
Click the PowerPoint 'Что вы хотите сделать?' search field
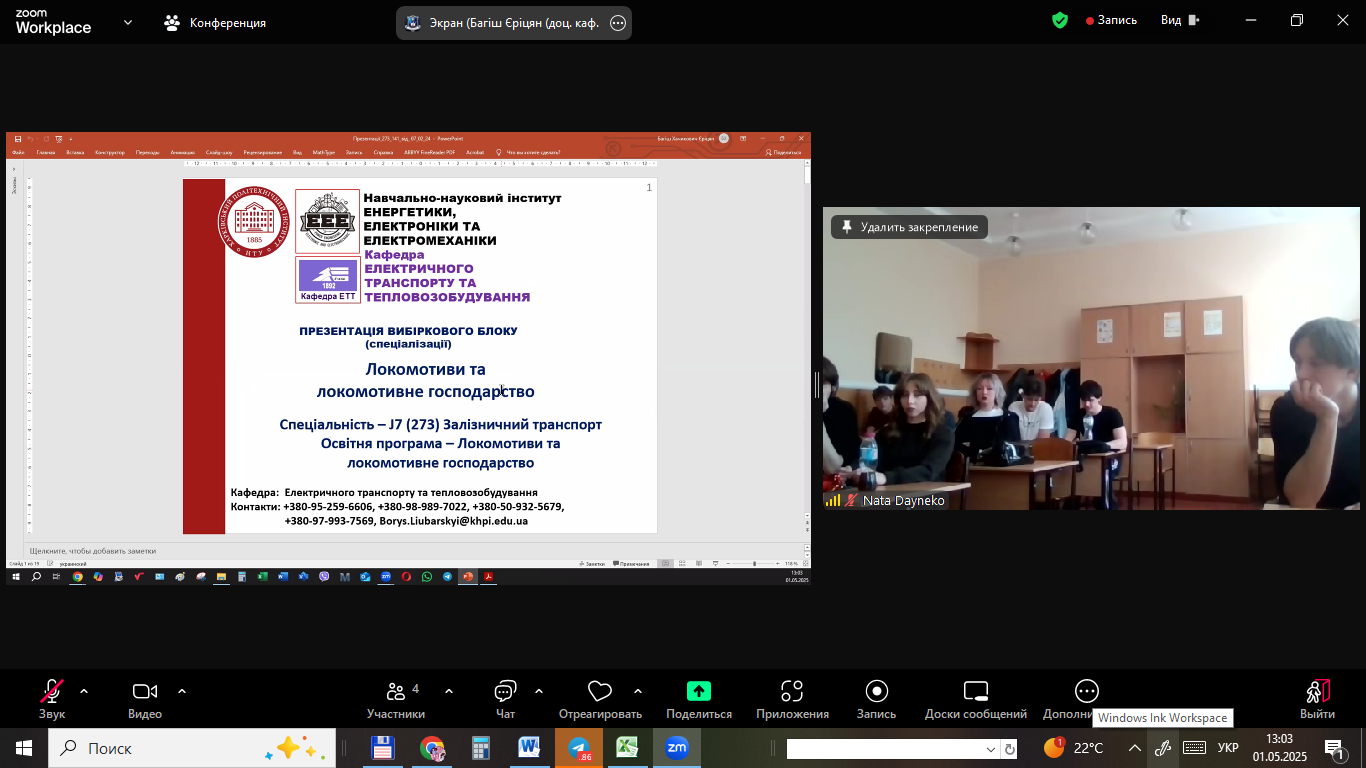point(533,153)
